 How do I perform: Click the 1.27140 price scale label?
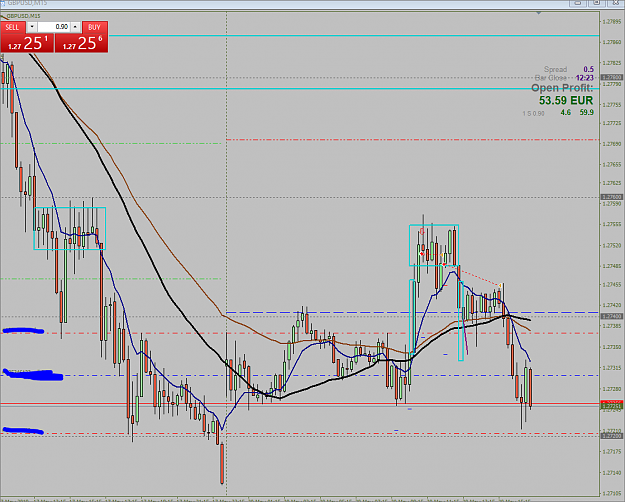pos(612,473)
